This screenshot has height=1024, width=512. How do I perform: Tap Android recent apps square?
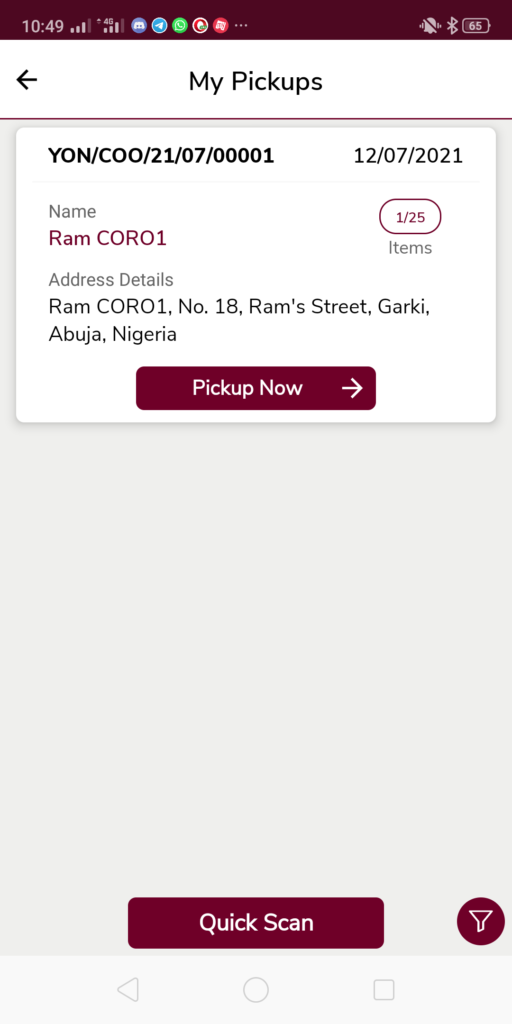pyautogui.click(x=384, y=990)
